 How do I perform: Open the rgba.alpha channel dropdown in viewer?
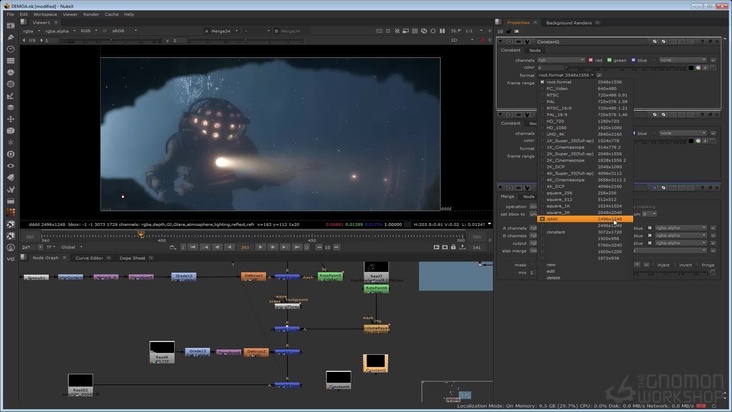[60, 31]
